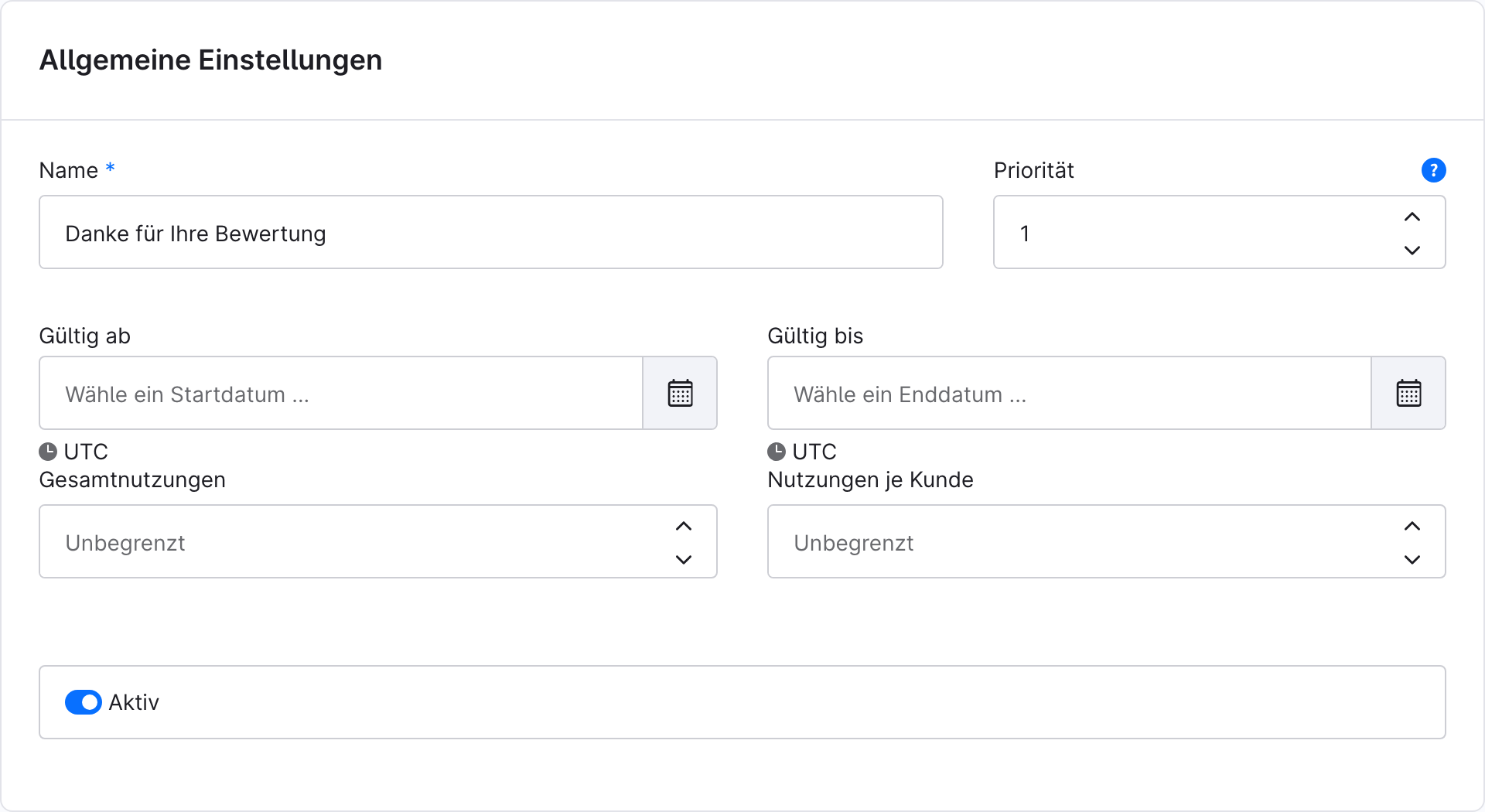Click the clock icon under Gültig bis
The image size is (1485, 812).
[777, 452]
